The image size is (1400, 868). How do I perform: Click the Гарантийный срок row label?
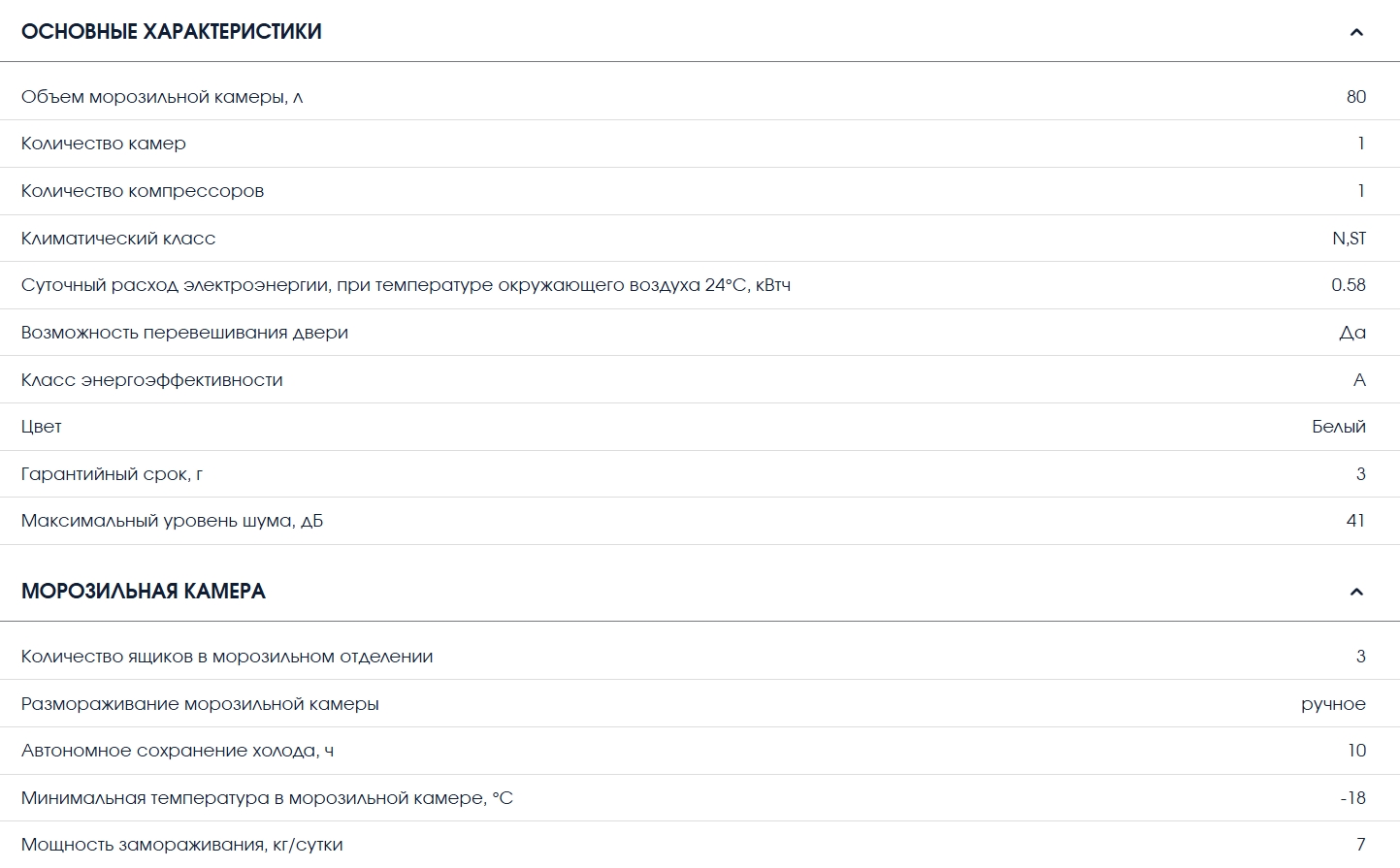pyautogui.click(x=112, y=474)
